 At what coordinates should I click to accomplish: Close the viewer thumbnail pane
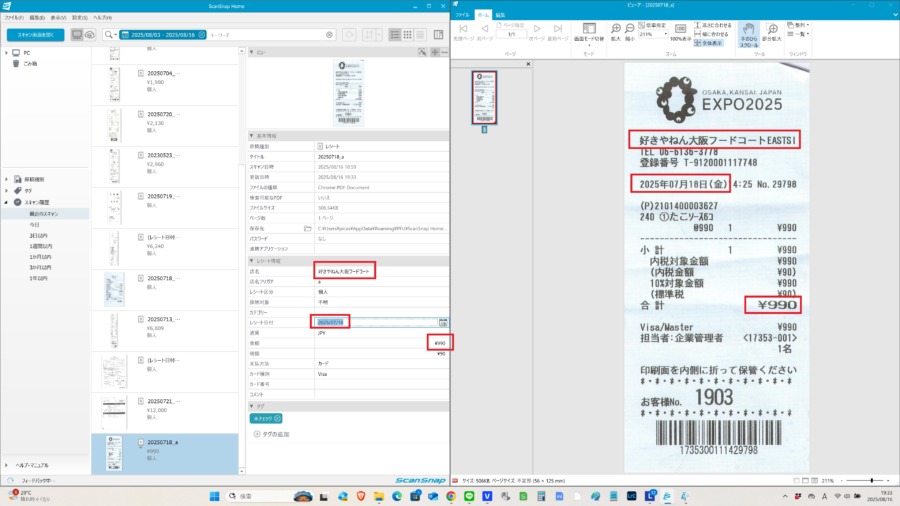coord(528,64)
